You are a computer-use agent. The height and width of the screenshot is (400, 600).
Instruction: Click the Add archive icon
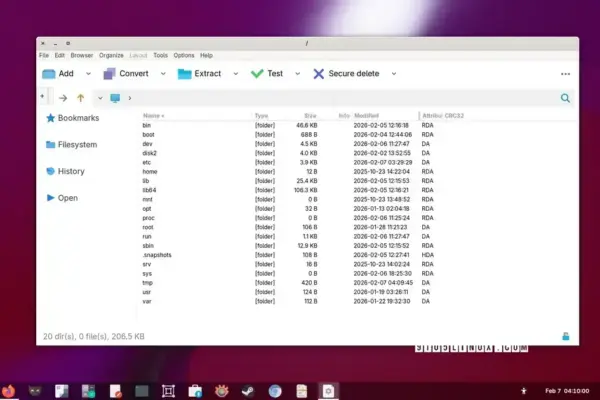pos(49,73)
